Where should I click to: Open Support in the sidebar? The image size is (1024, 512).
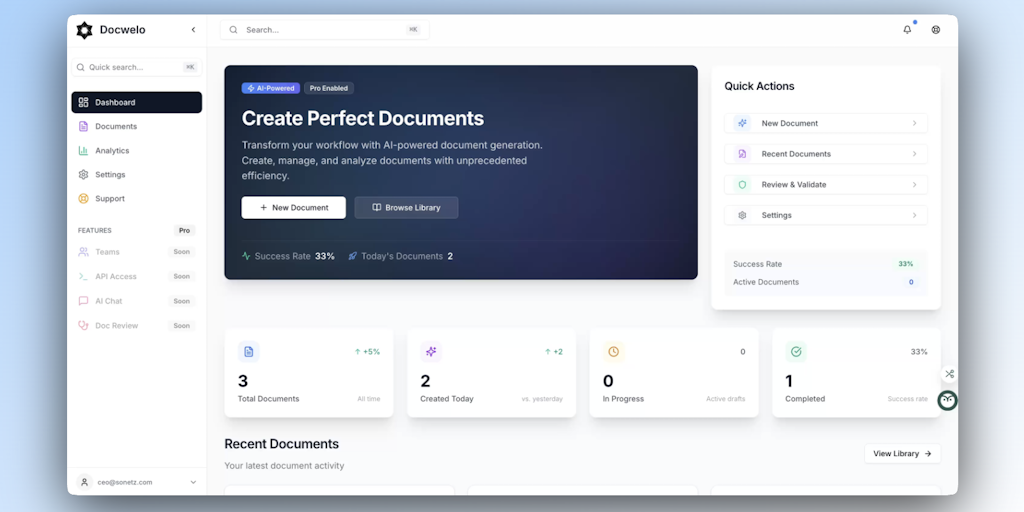tap(136, 199)
